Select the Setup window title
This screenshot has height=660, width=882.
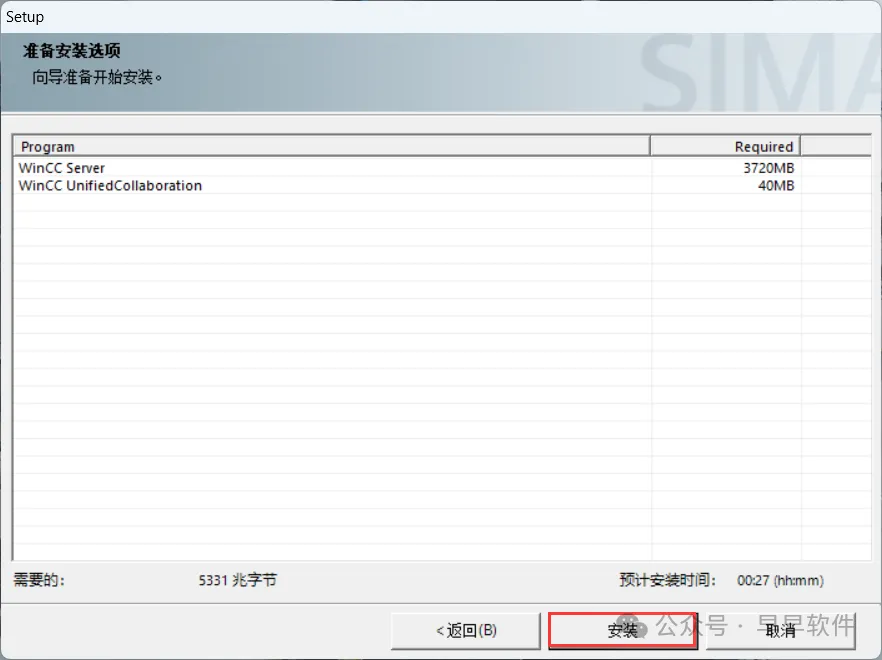(25, 17)
